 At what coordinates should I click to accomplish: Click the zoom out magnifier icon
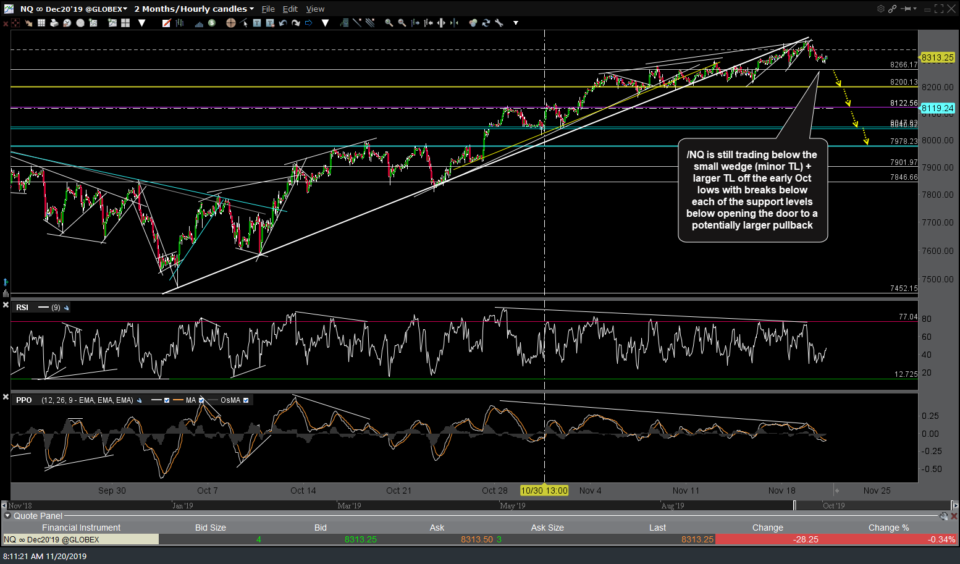pyautogui.click(x=402, y=23)
